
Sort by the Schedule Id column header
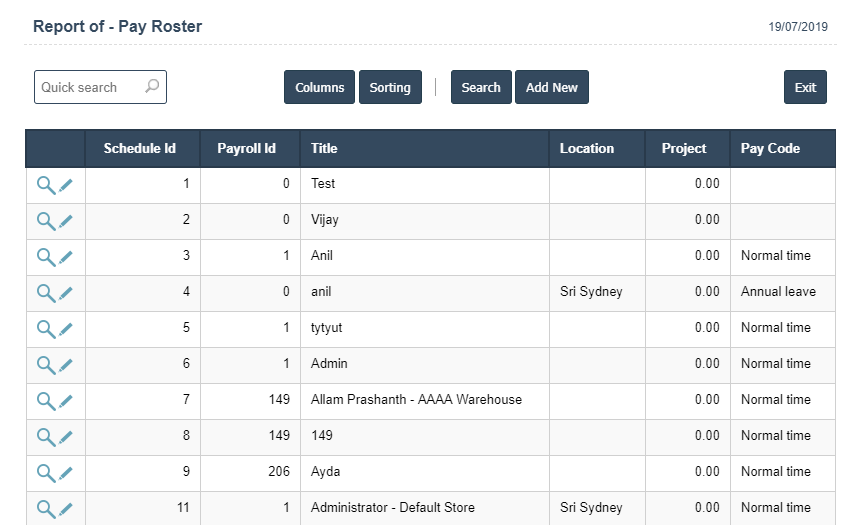(x=140, y=148)
